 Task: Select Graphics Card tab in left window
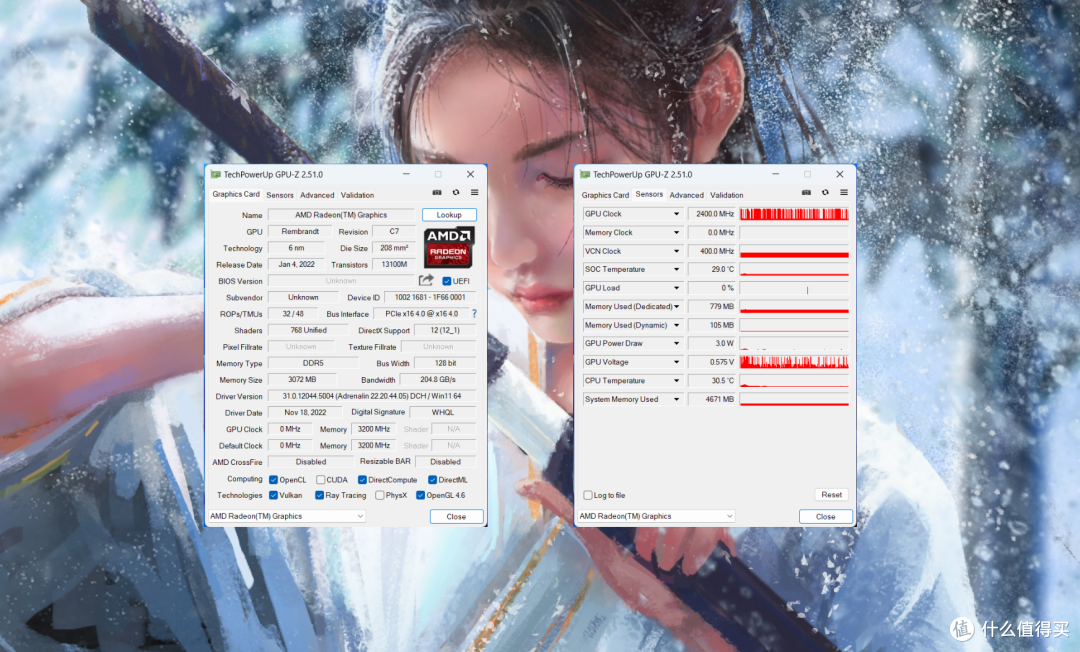tap(236, 194)
